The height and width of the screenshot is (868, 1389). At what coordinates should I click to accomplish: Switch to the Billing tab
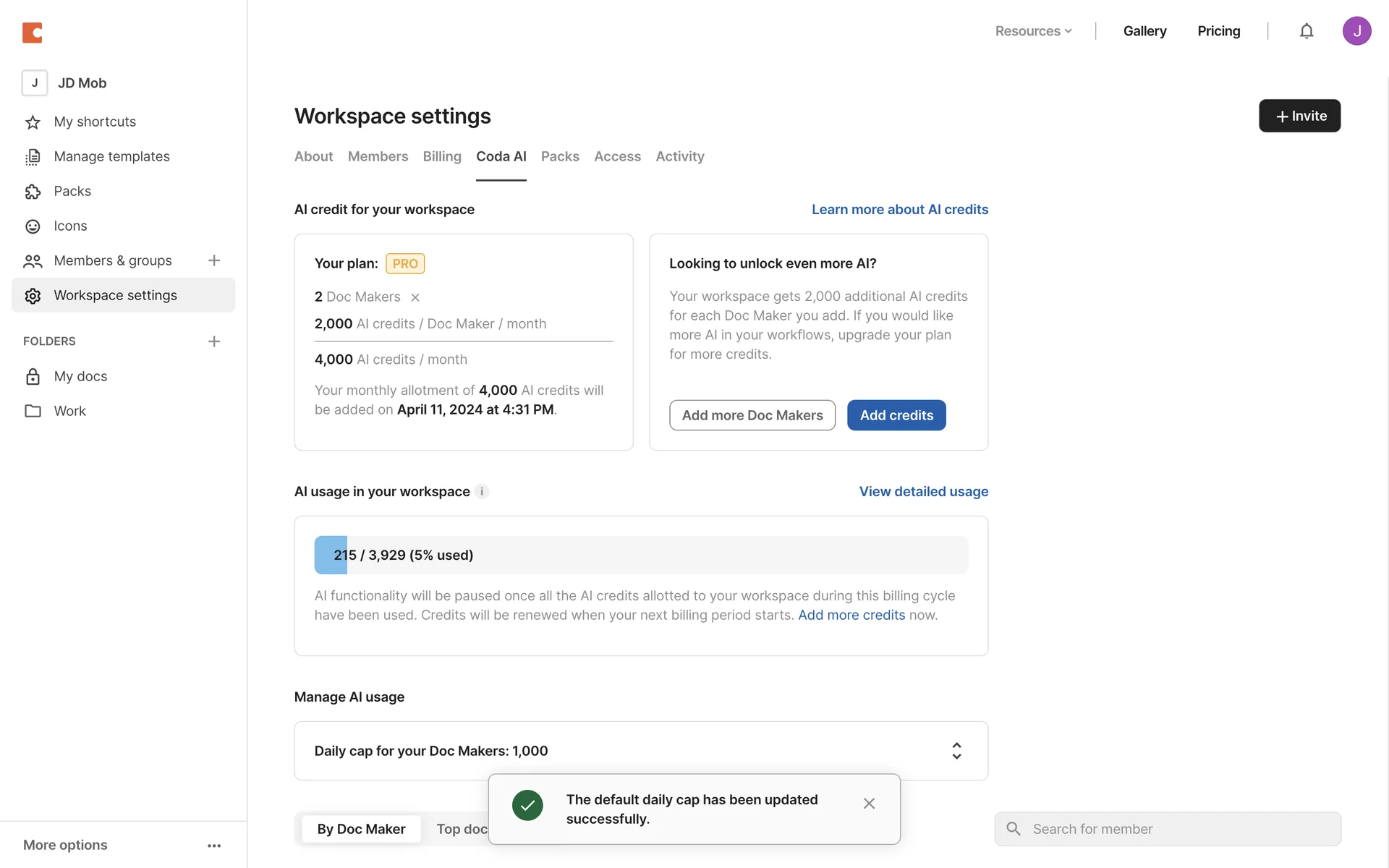(442, 156)
